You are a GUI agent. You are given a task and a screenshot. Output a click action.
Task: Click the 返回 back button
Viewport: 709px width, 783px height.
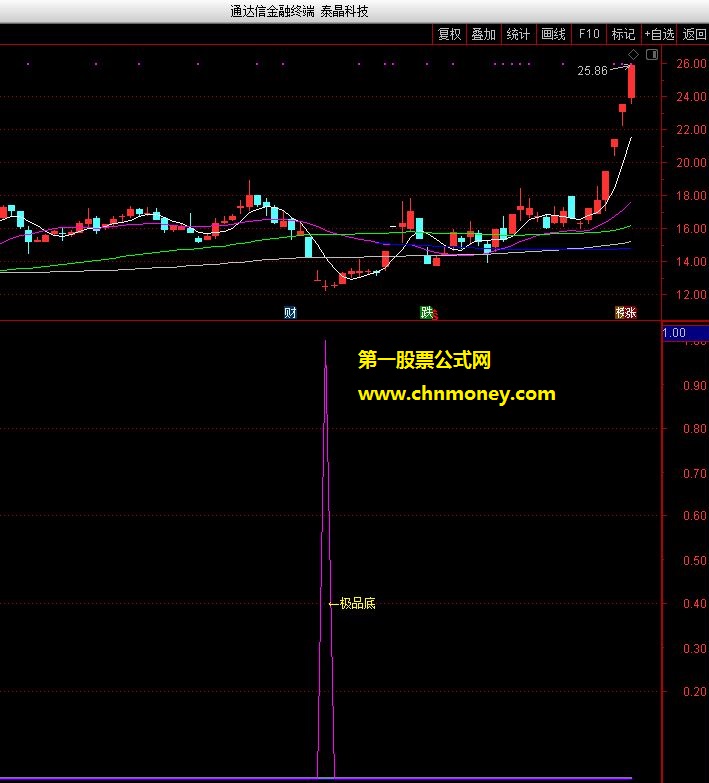click(694, 34)
